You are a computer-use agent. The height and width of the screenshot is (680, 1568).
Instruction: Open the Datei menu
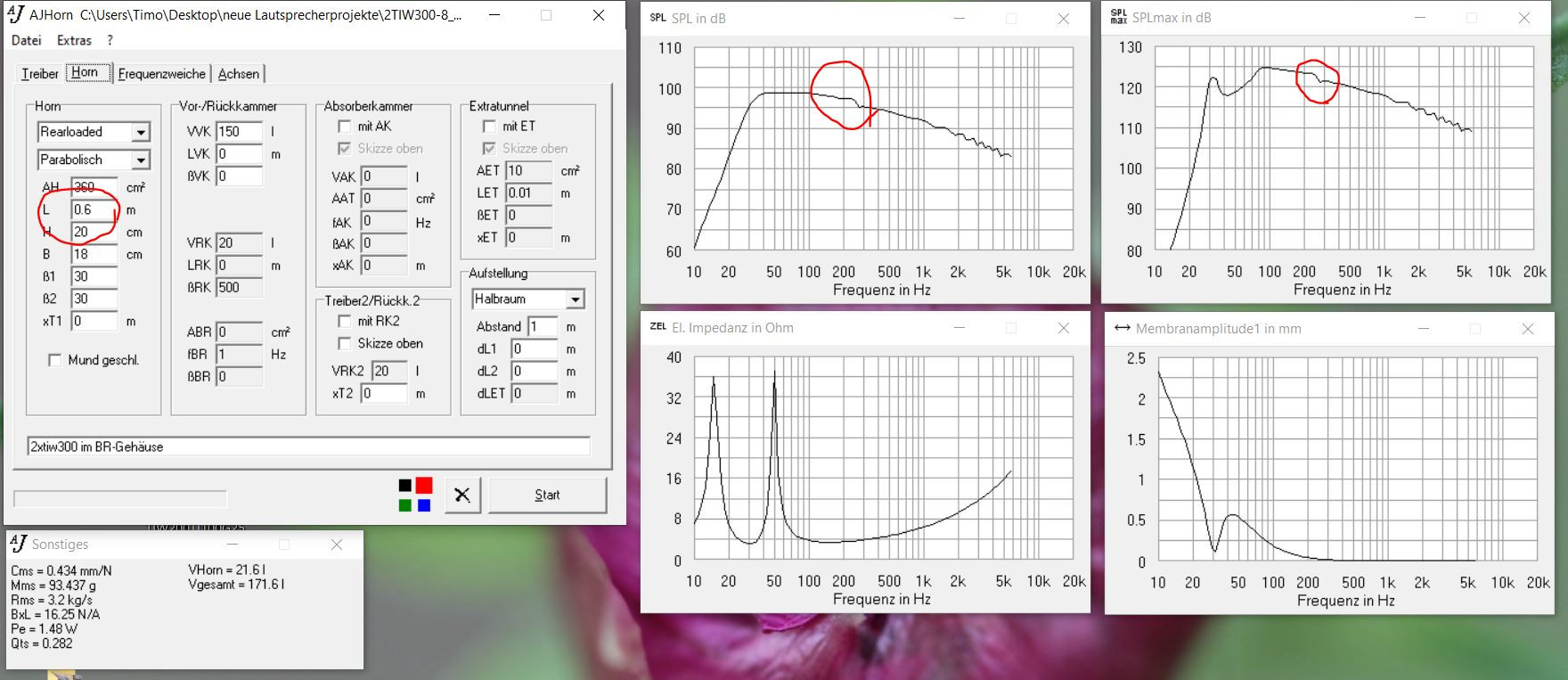(x=27, y=40)
